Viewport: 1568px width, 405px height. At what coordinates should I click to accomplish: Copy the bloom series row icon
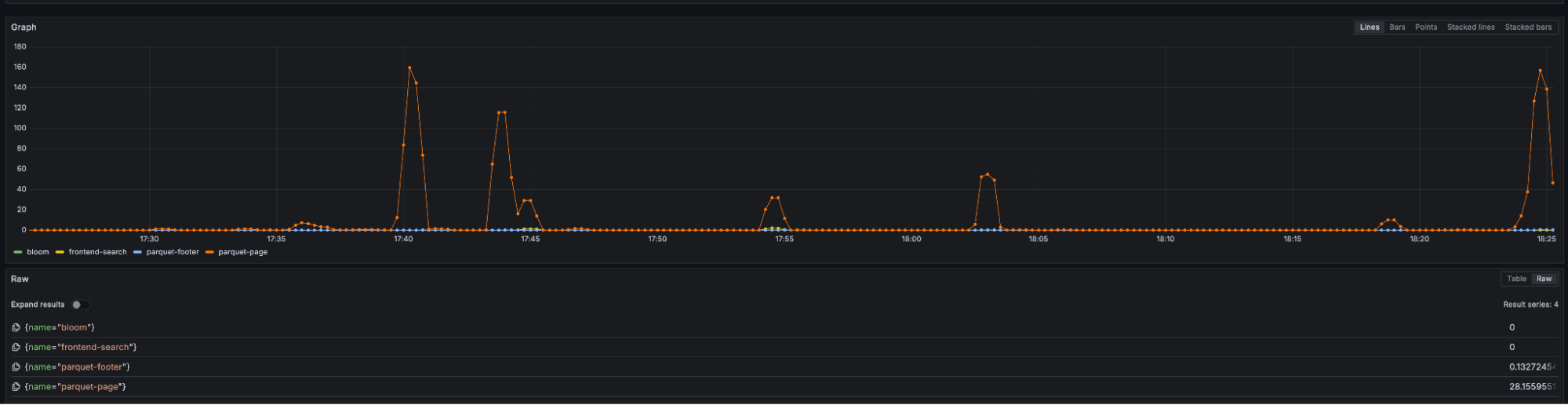16,327
